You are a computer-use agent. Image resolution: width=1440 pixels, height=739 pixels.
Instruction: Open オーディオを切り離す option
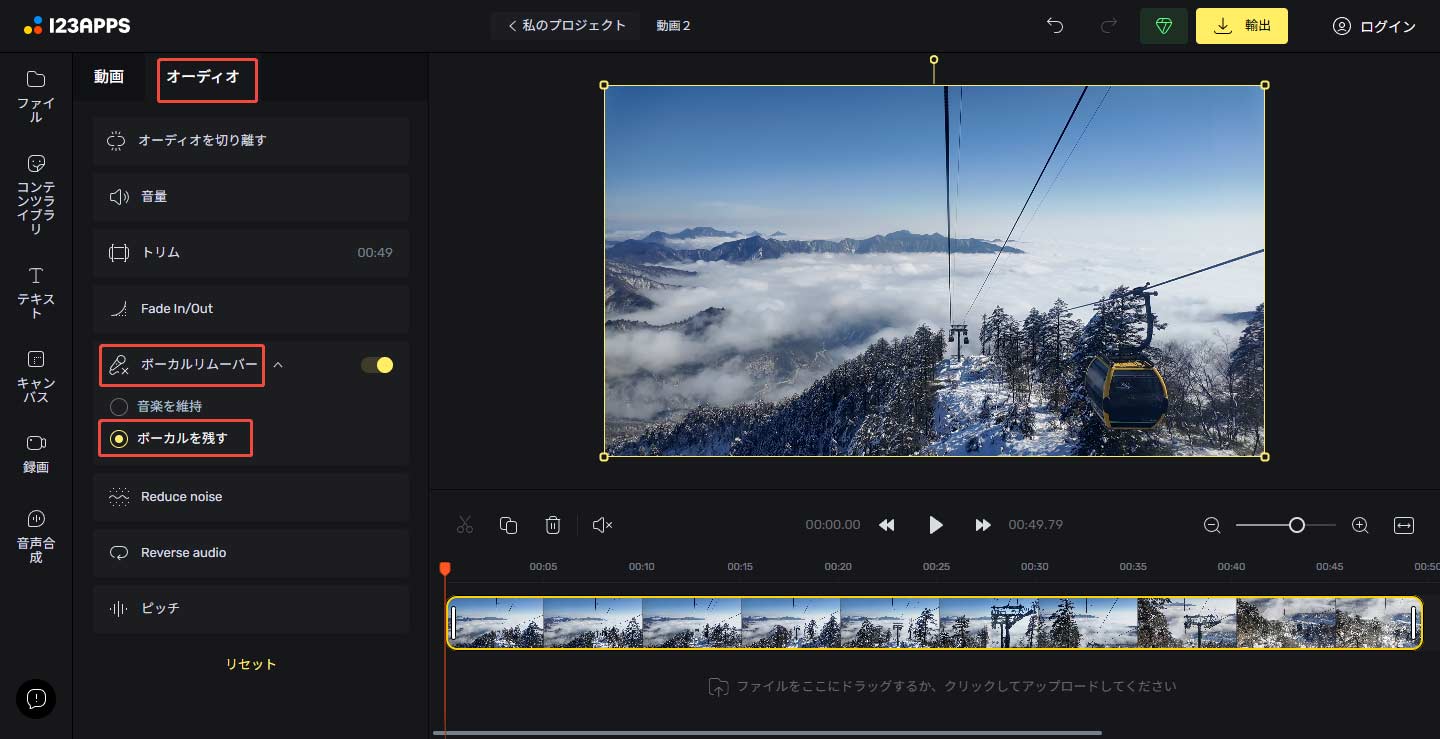coord(251,141)
